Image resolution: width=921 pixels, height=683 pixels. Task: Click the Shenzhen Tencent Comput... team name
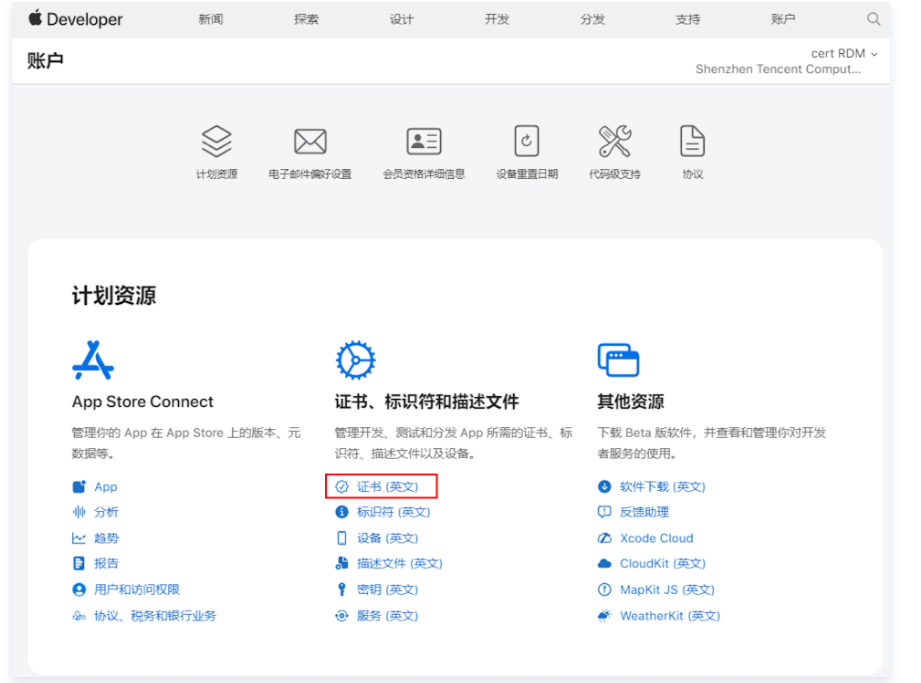tap(778, 69)
